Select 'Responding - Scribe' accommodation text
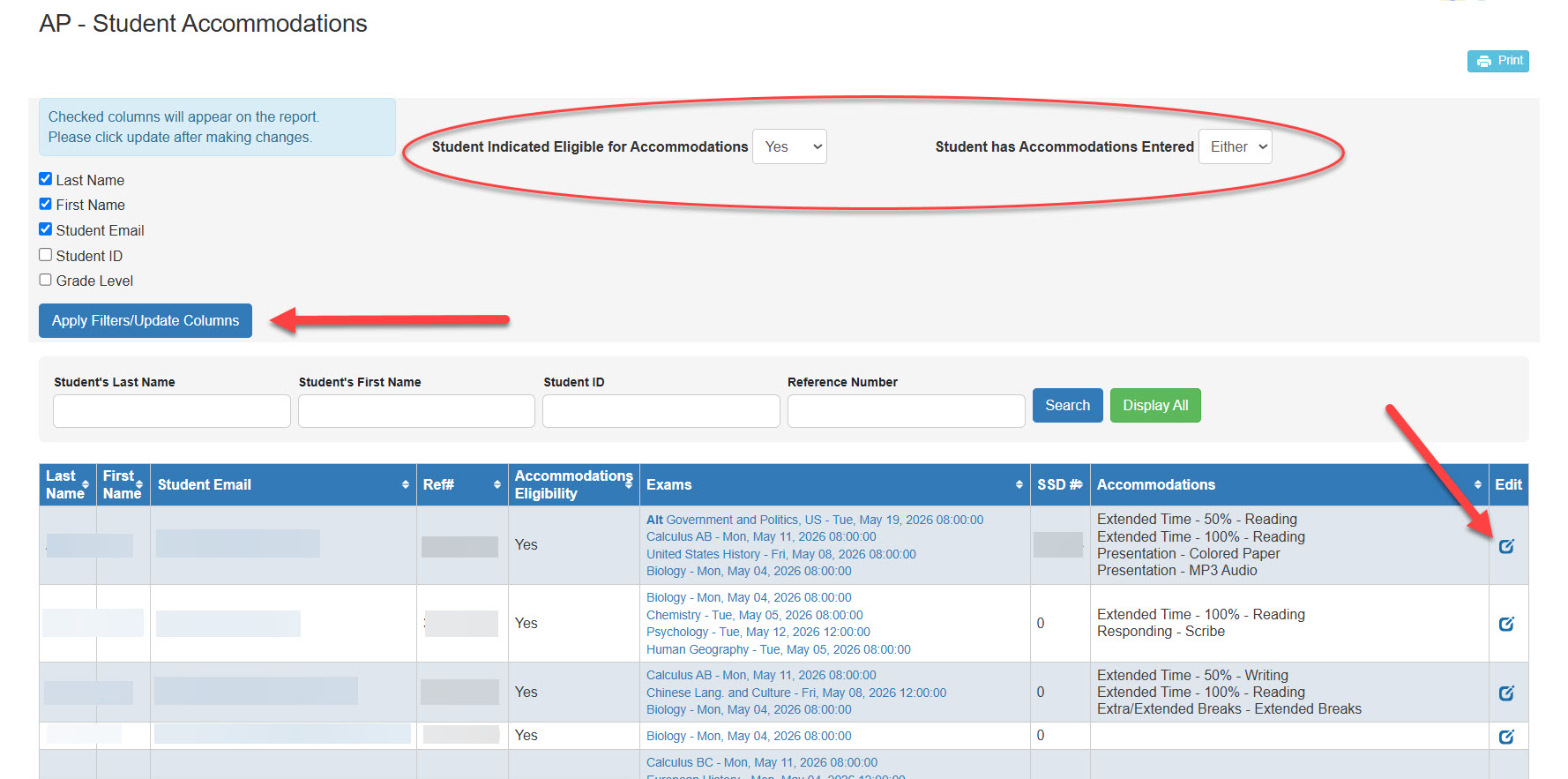Screen dimensions: 1568x779 point(1161,631)
